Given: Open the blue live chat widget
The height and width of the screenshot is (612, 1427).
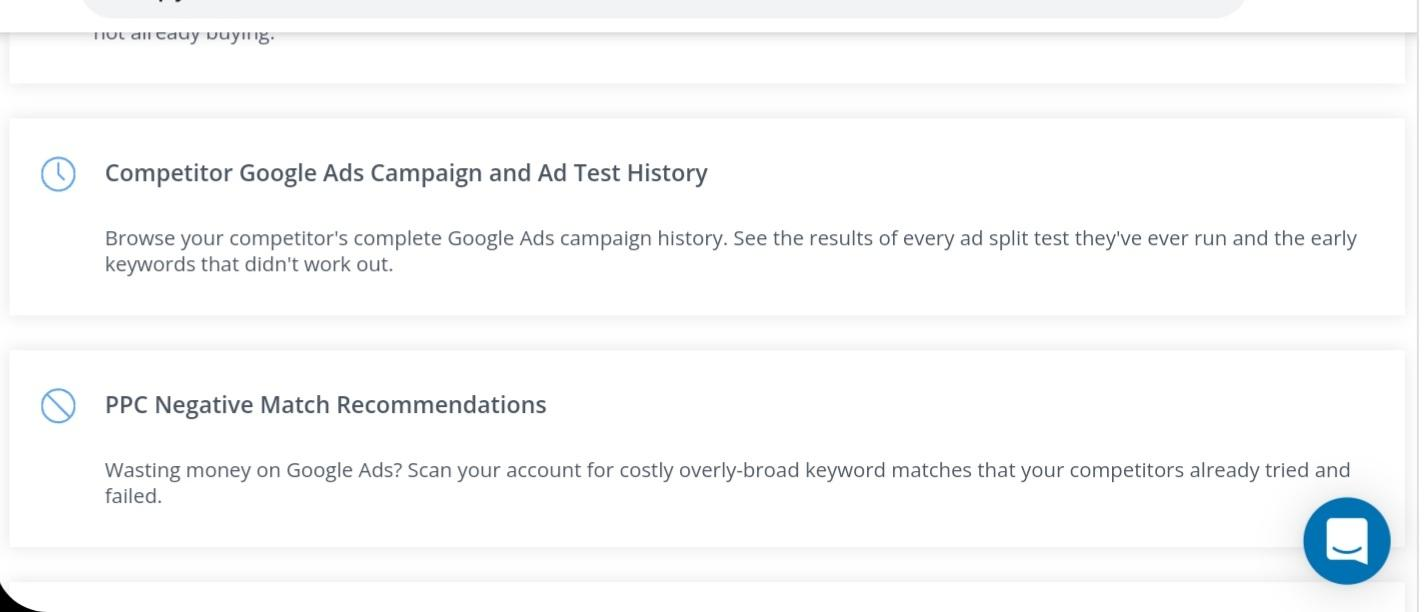Looking at the screenshot, I should (x=1346, y=541).
